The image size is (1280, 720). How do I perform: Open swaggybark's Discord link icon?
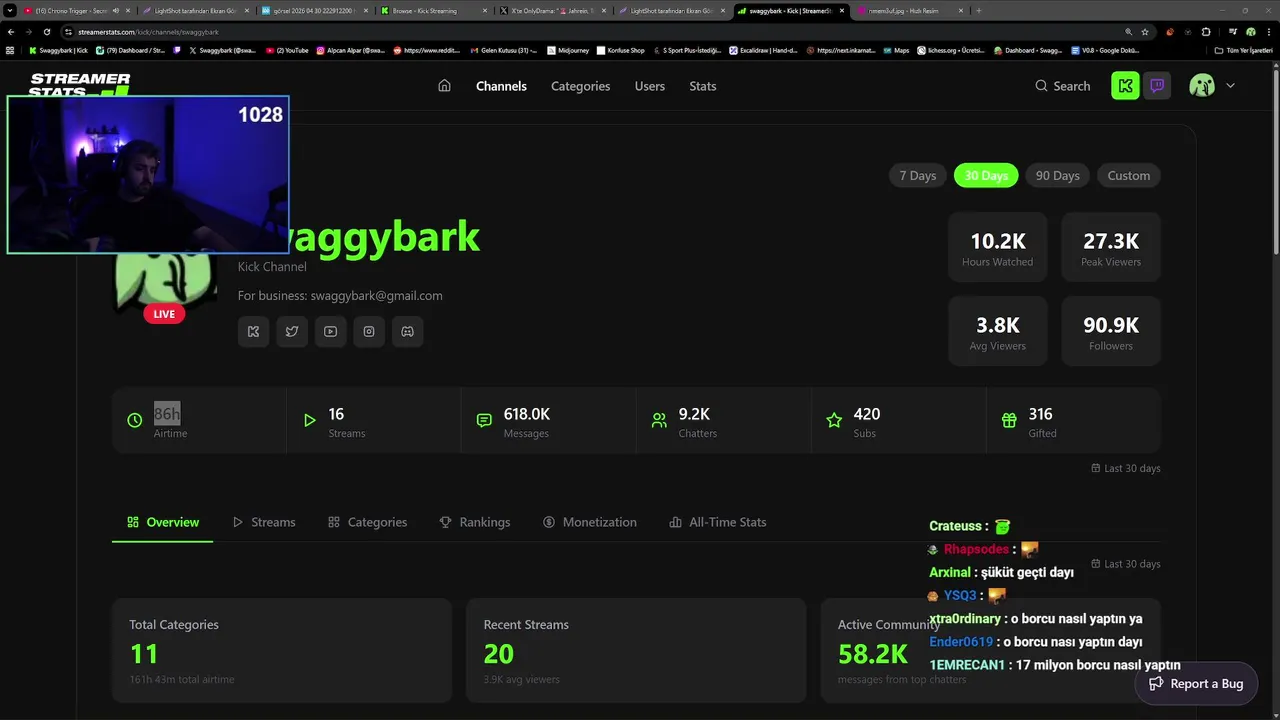(x=407, y=331)
